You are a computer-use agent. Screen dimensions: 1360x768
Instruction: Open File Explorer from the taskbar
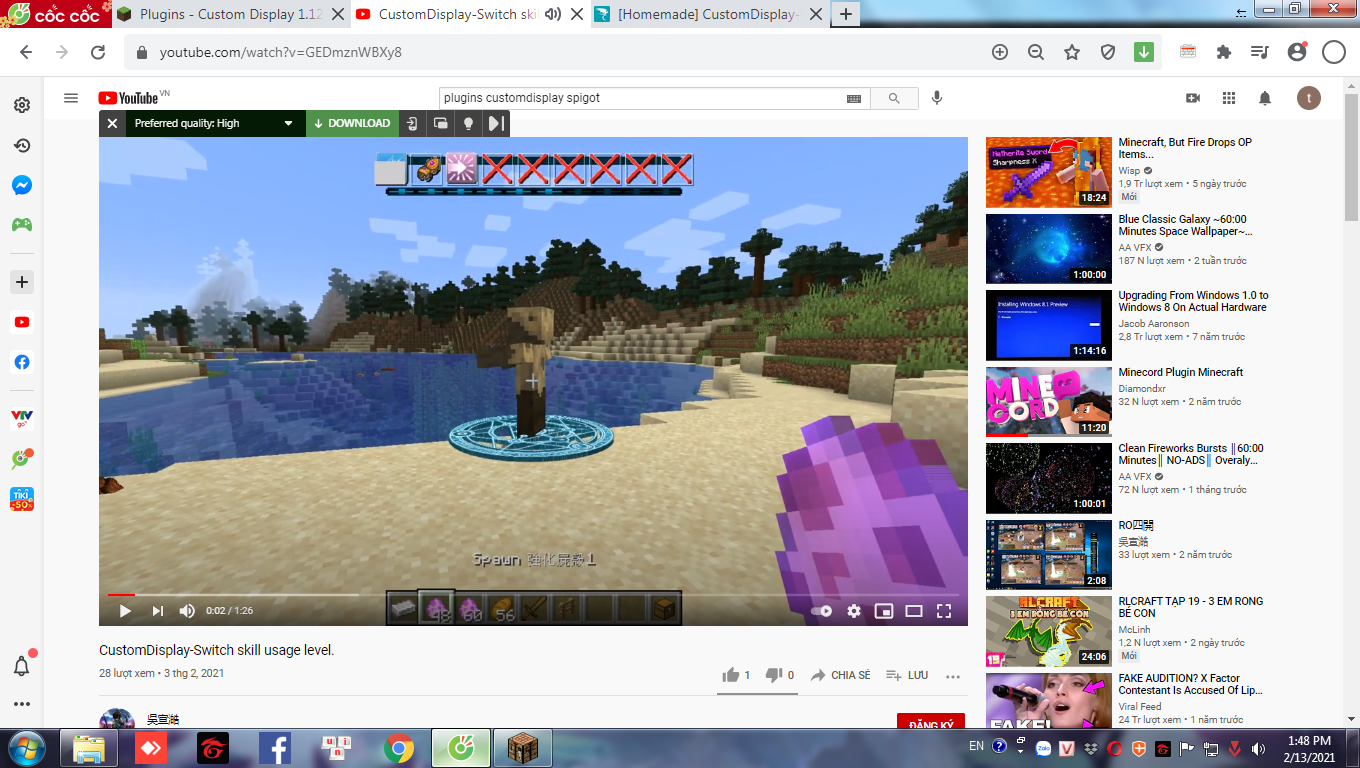point(89,748)
